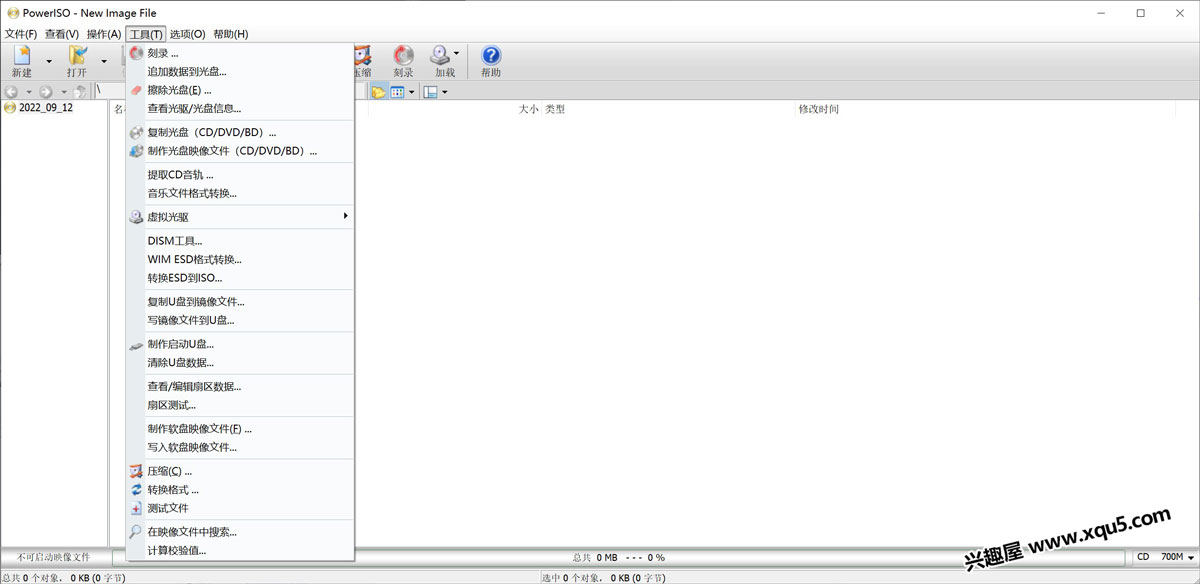The width and height of the screenshot is (1200, 584).
Task: Open the back history dropdown arrow
Action: point(28,92)
